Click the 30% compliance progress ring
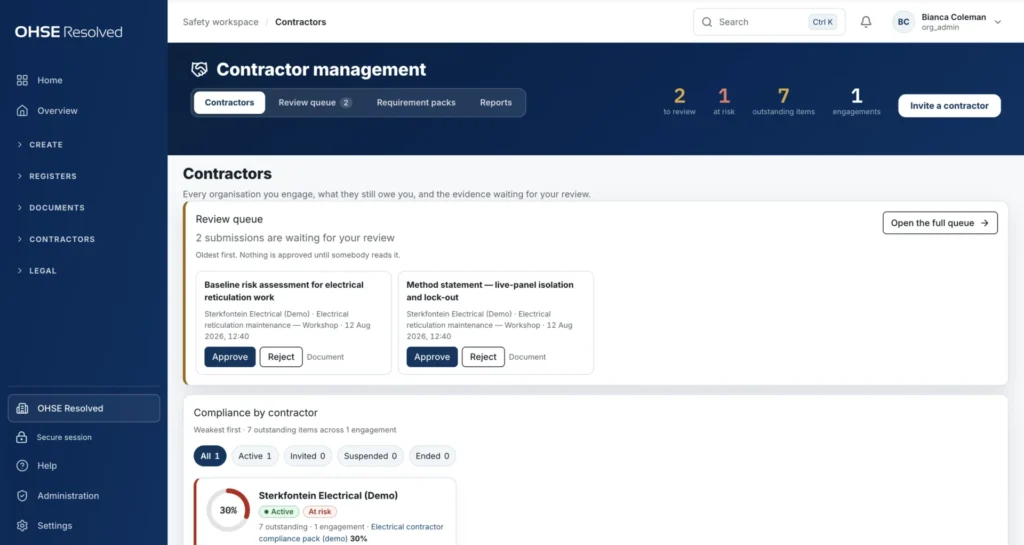The width and height of the screenshot is (1024, 545). [x=228, y=510]
